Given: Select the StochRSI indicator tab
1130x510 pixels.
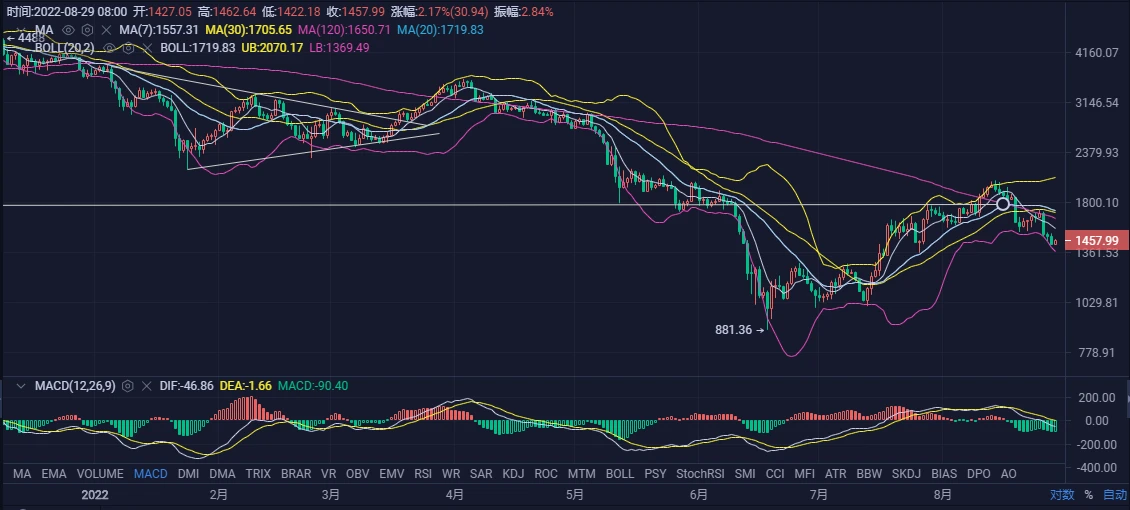Looking at the screenshot, I should click(700, 474).
